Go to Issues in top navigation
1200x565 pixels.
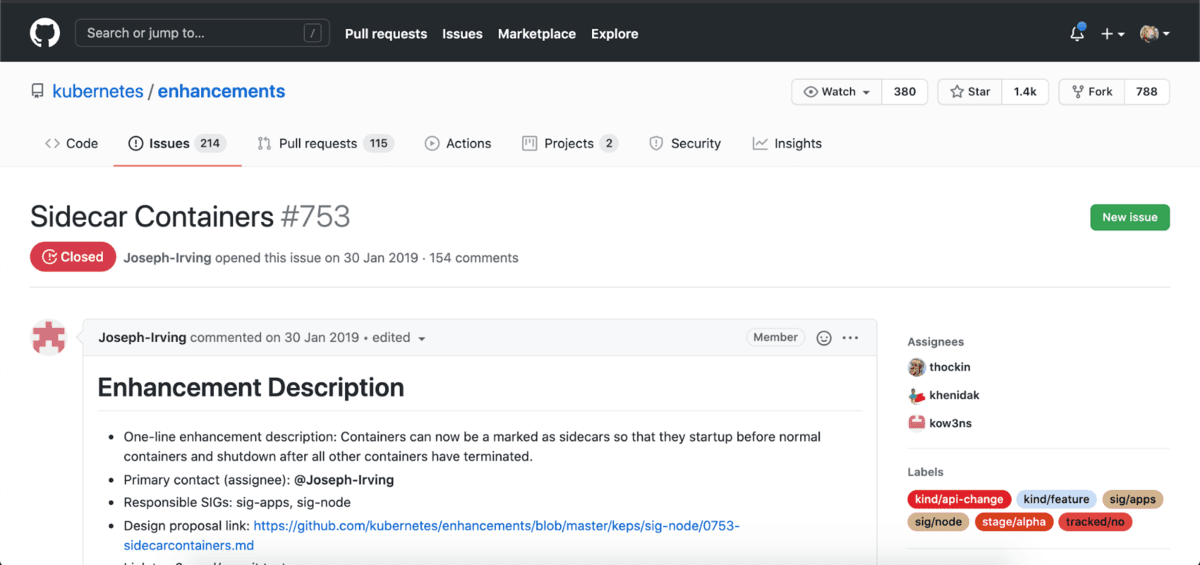point(462,33)
